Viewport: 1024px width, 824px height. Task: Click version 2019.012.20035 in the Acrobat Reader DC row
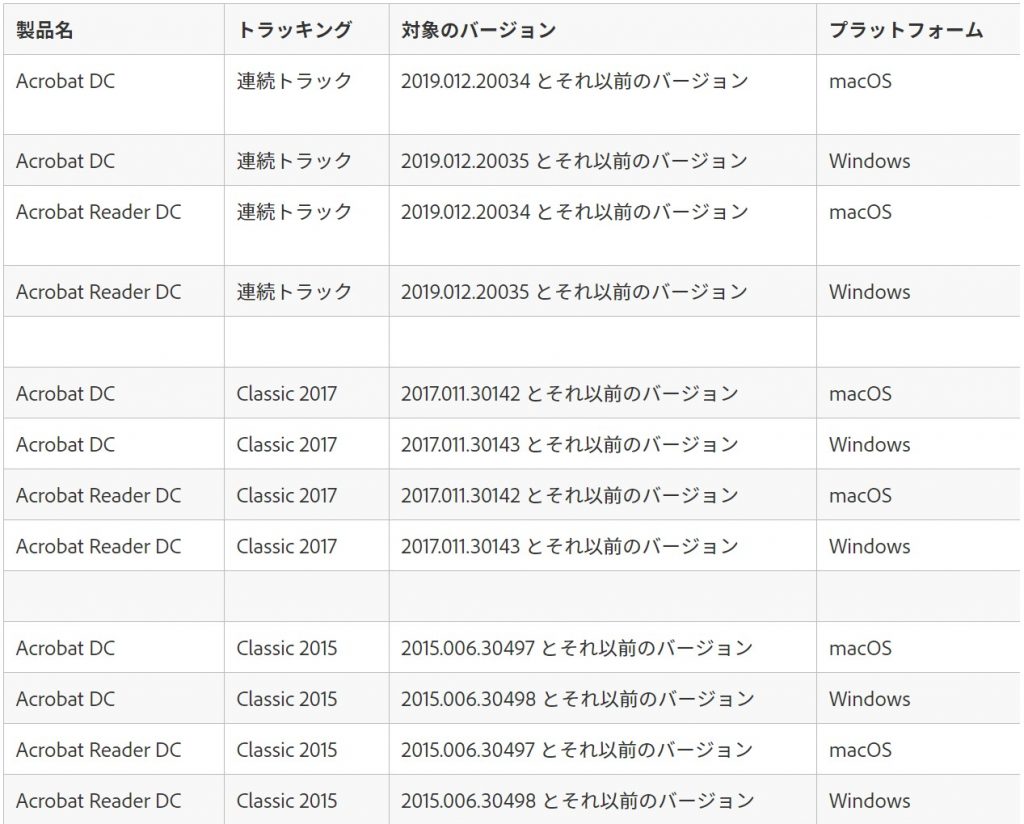[465, 291]
